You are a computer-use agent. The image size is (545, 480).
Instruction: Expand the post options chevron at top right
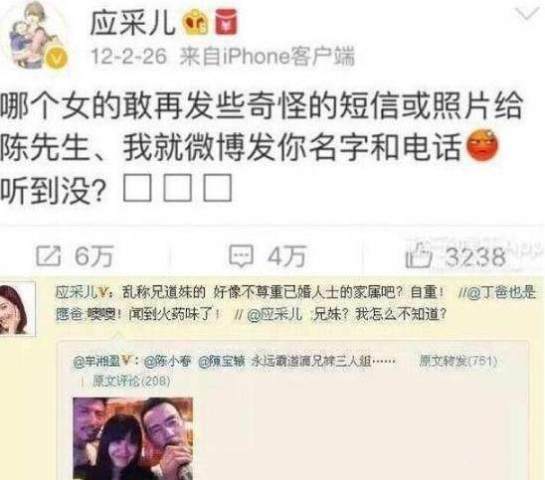(x=528, y=14)
